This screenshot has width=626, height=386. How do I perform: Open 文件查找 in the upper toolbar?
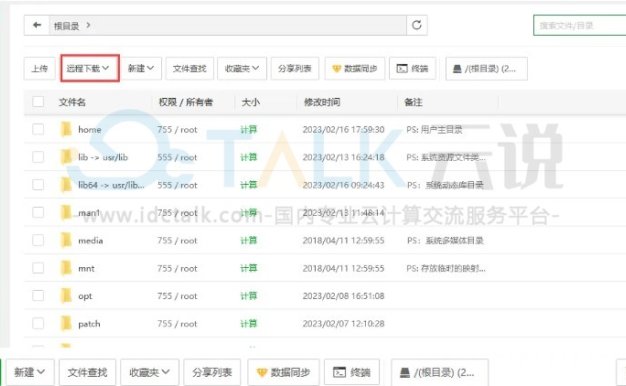pos(190,68)
